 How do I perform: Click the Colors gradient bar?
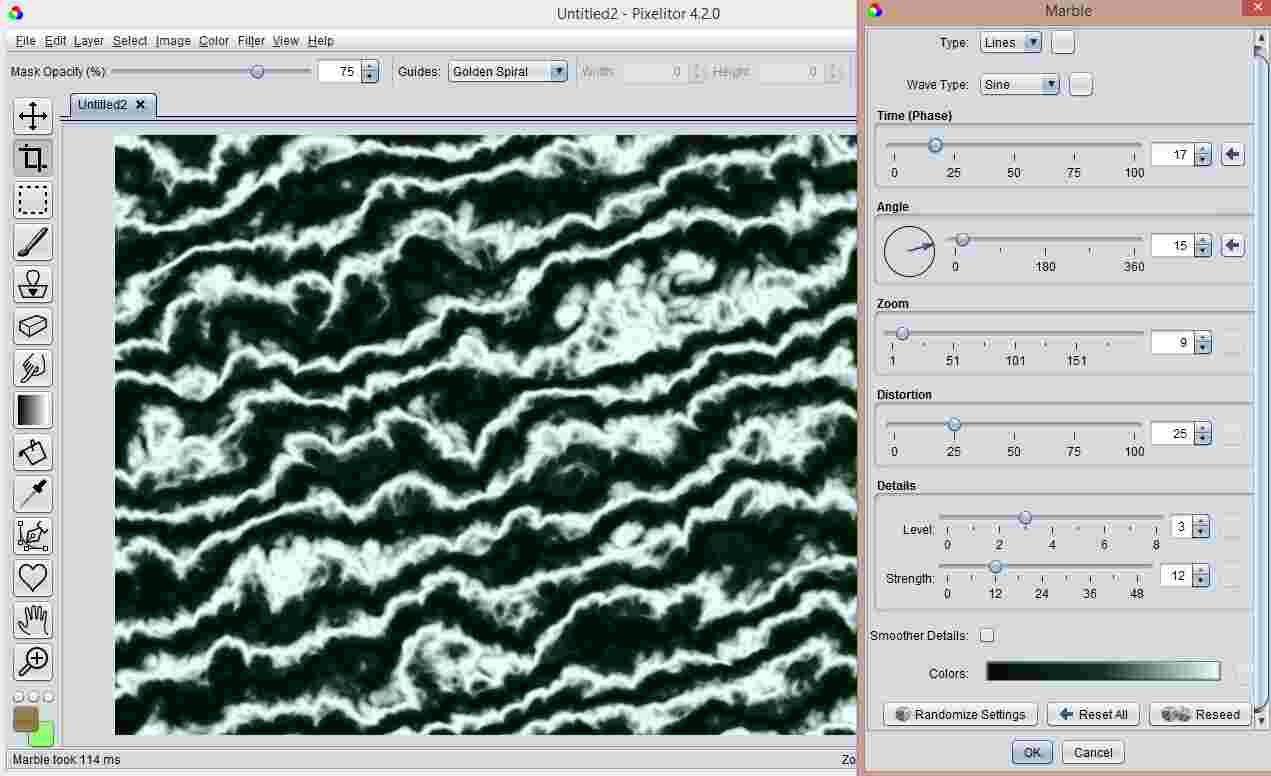coord(1103,672)
